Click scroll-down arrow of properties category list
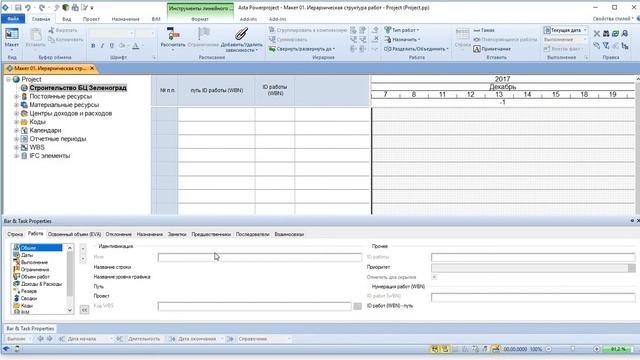640x360 pixels. point(70,310)
